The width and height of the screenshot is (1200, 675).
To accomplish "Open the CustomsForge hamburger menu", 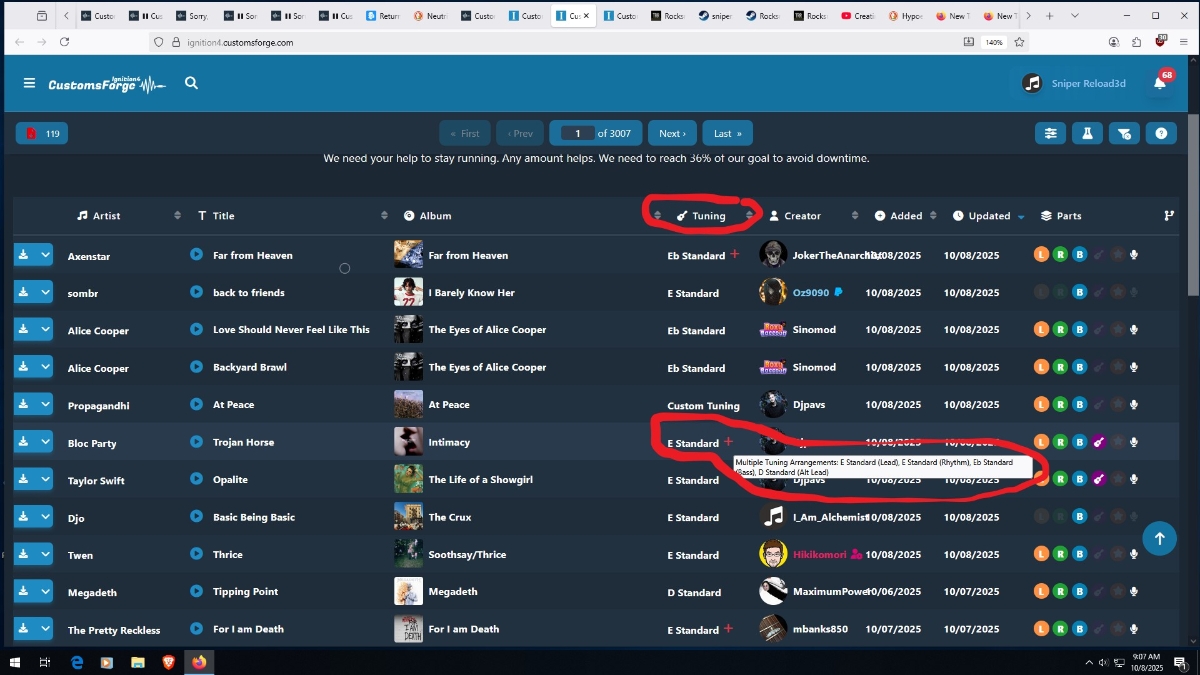I will point(29,84).
